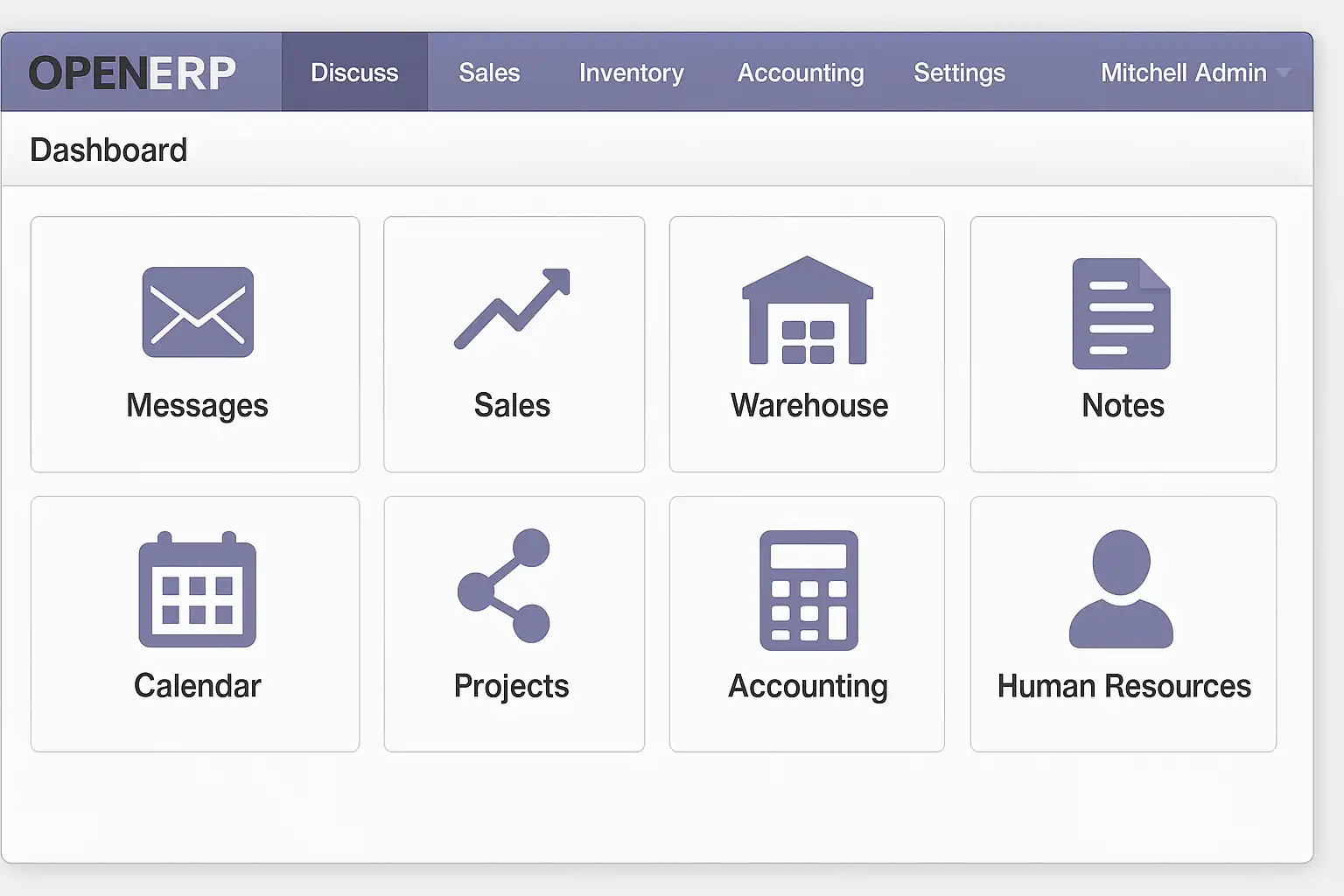Viewport: 1344px width, 896px height.
Task: Select the Inventory top menu item
Action: [x=631, y=73]
